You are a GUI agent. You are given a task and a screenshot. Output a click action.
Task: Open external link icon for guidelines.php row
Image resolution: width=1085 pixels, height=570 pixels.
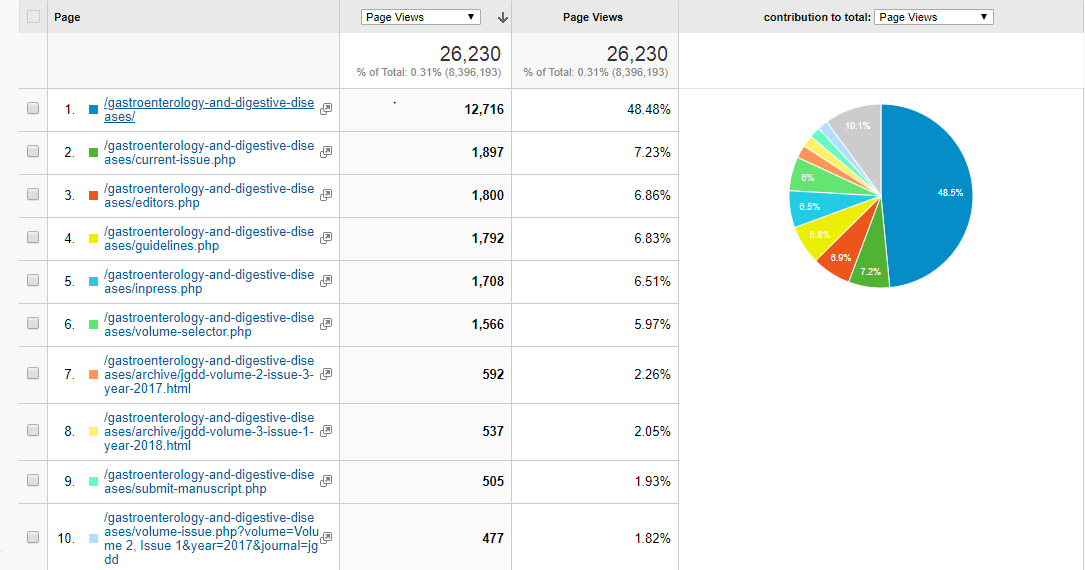pyautogui.click(x=326, y=238)
